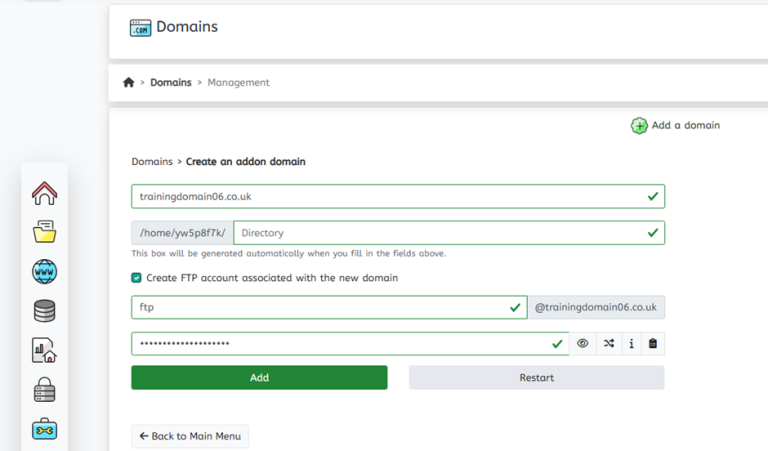768x451 pixels.
Task: Copy password with clipboard icon
Action: pos(653,343)
